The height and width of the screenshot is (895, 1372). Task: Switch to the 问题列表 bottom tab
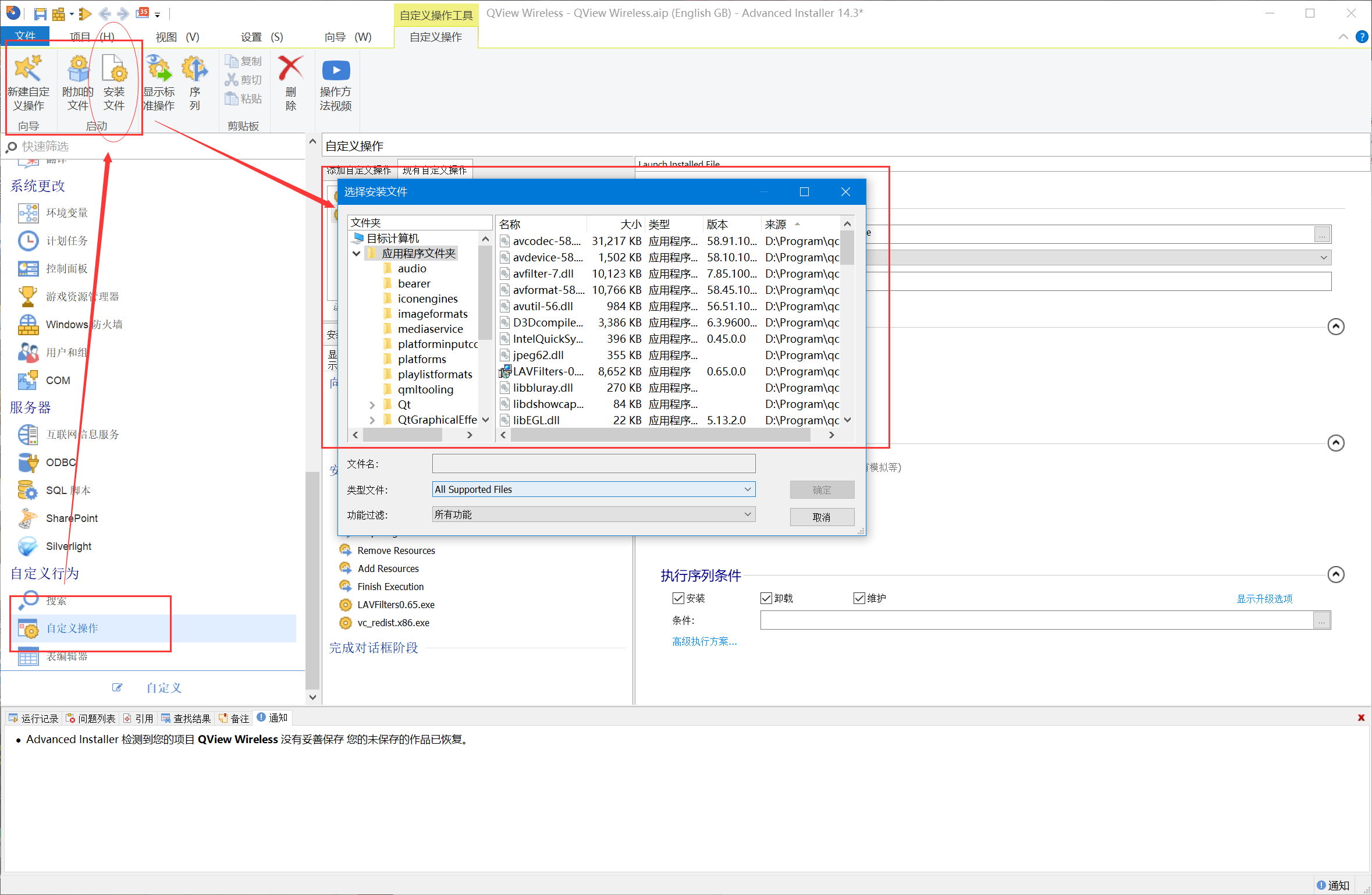click(91, 718)
